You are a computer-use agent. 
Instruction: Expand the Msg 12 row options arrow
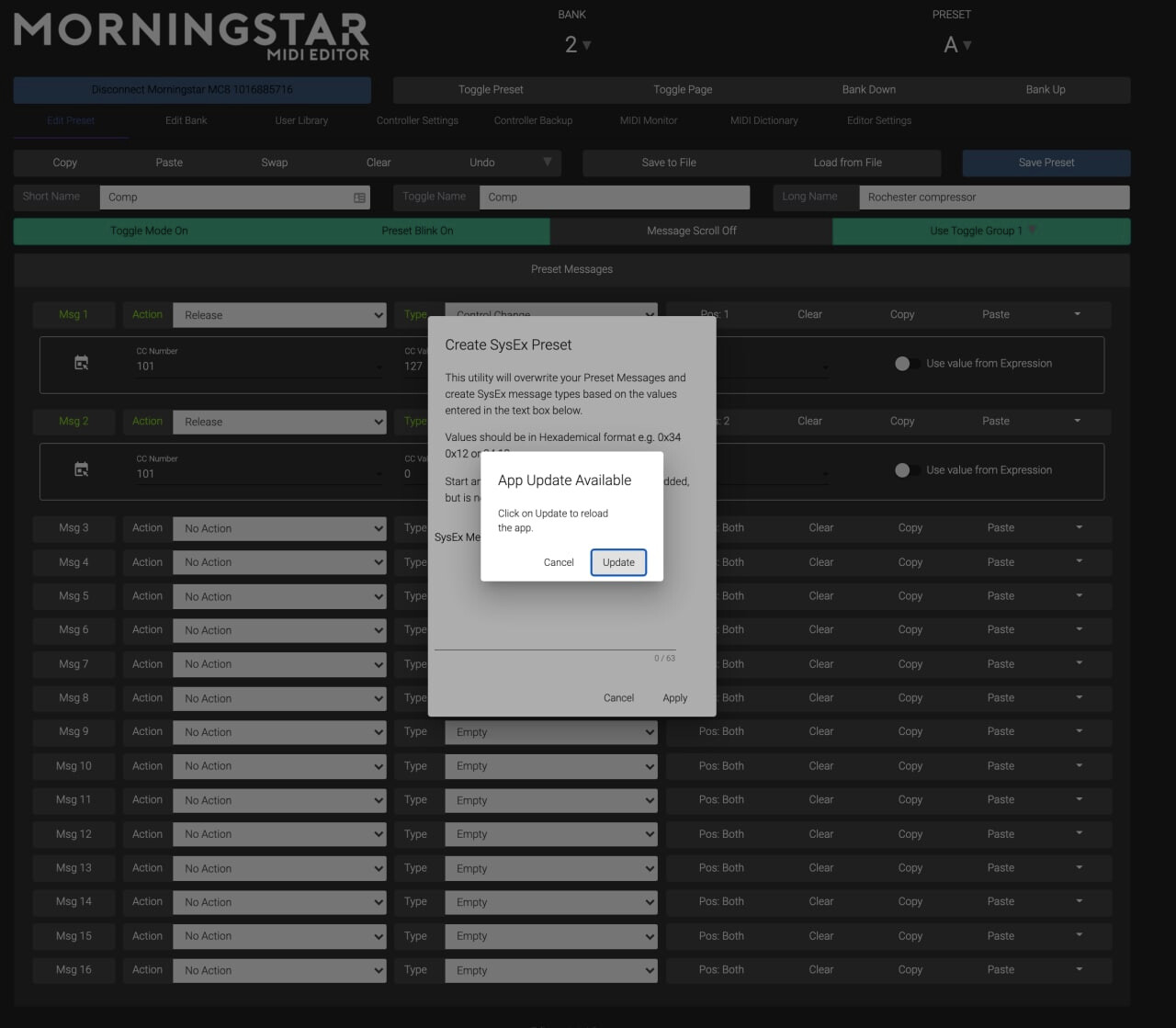coord(1080,833)
